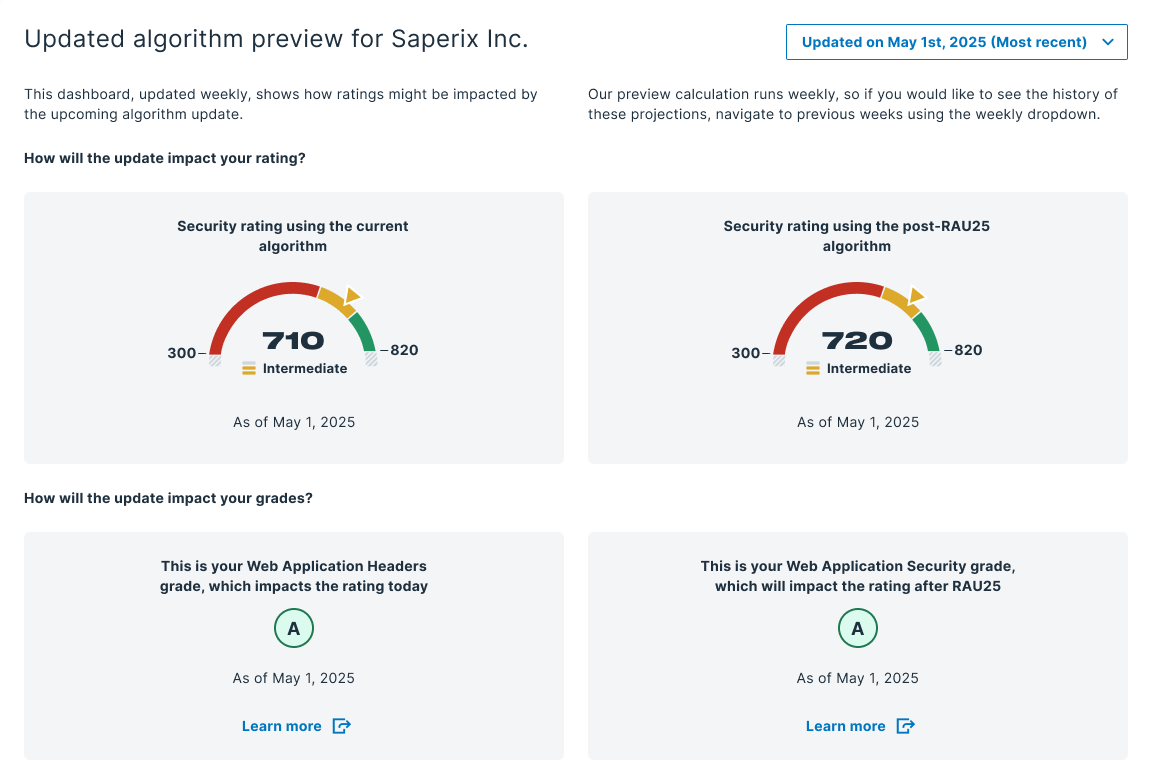1151x781 pixels.
Task: Select the Security rating using current algorithm card
Action: [293, 327]
